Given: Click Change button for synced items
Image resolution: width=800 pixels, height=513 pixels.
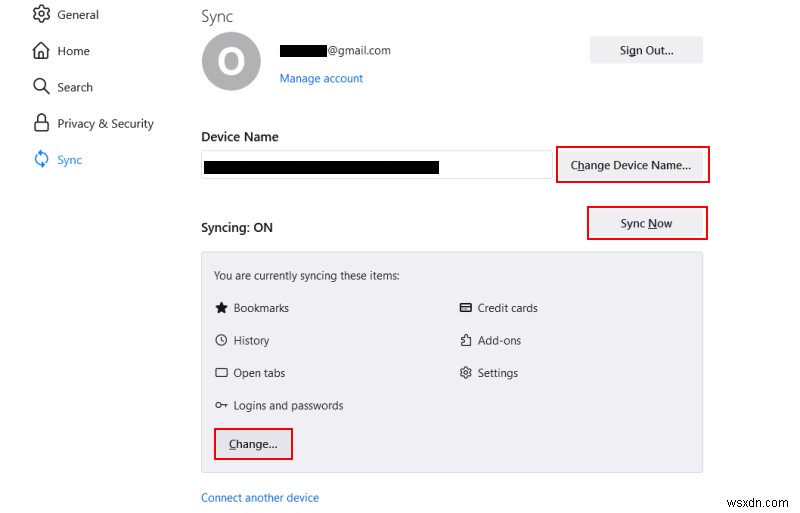Looking at the screenshot, I should coord(253,444).
